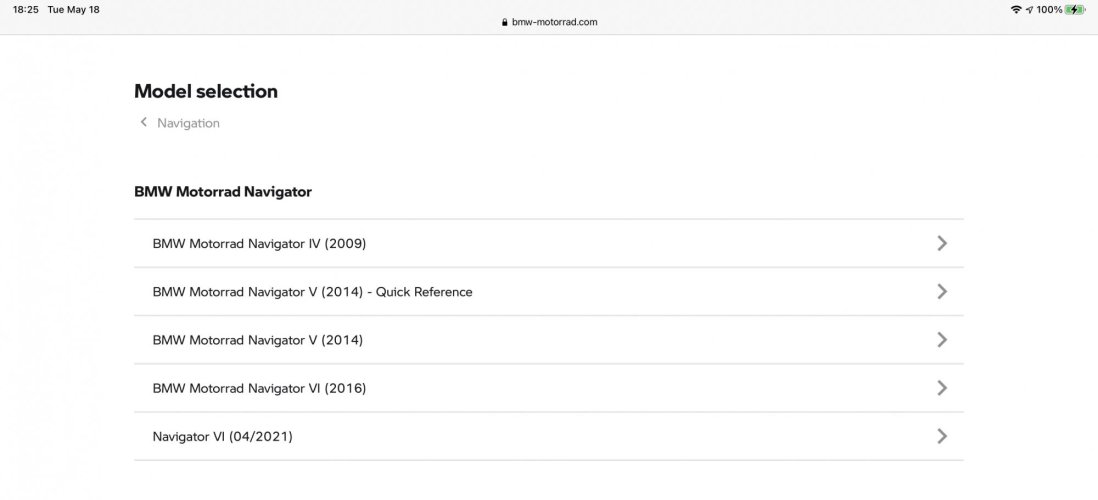
Task: Click chevron on Navigator VI (2016) row
Action: pos(942,388)
